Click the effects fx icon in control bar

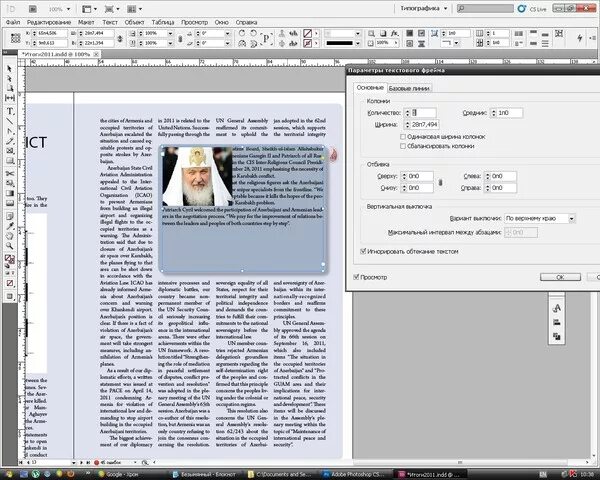pyautogui.click(x=395, y=33)
